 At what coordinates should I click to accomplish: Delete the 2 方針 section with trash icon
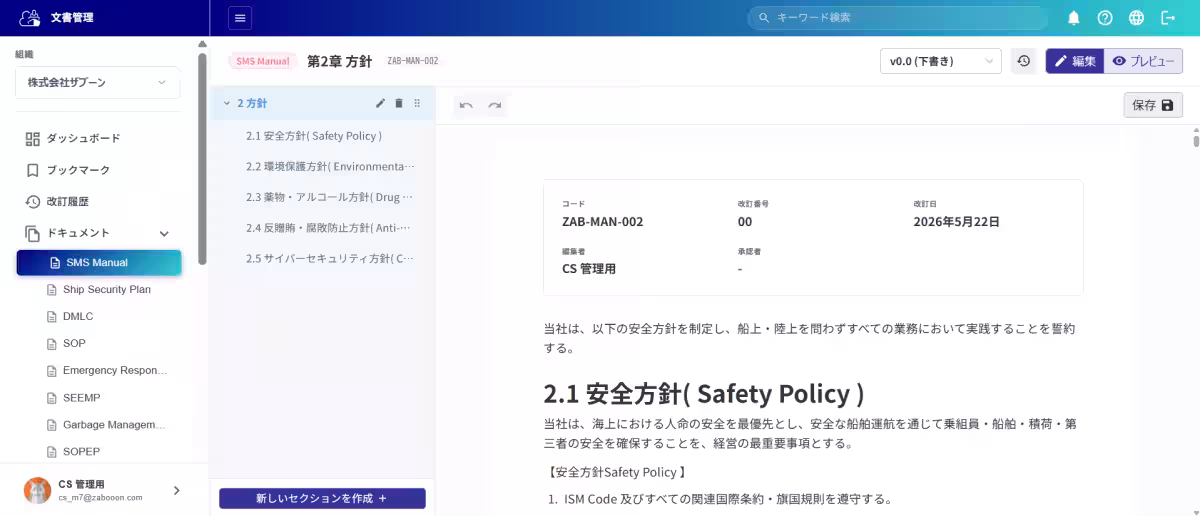(x=399, y=103)
